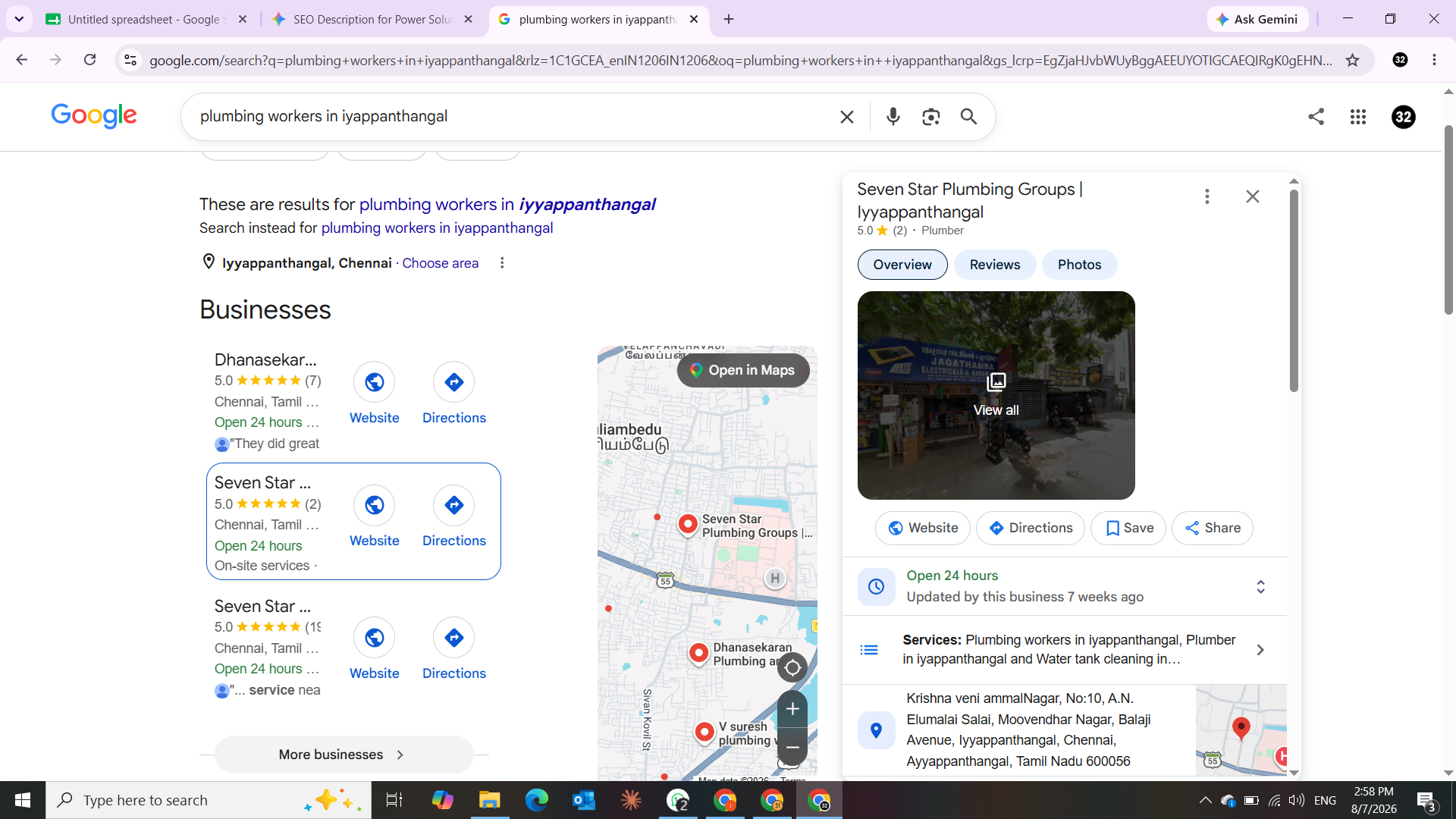
Task: Open File Explorer from the taskbar
Action: 490,800
